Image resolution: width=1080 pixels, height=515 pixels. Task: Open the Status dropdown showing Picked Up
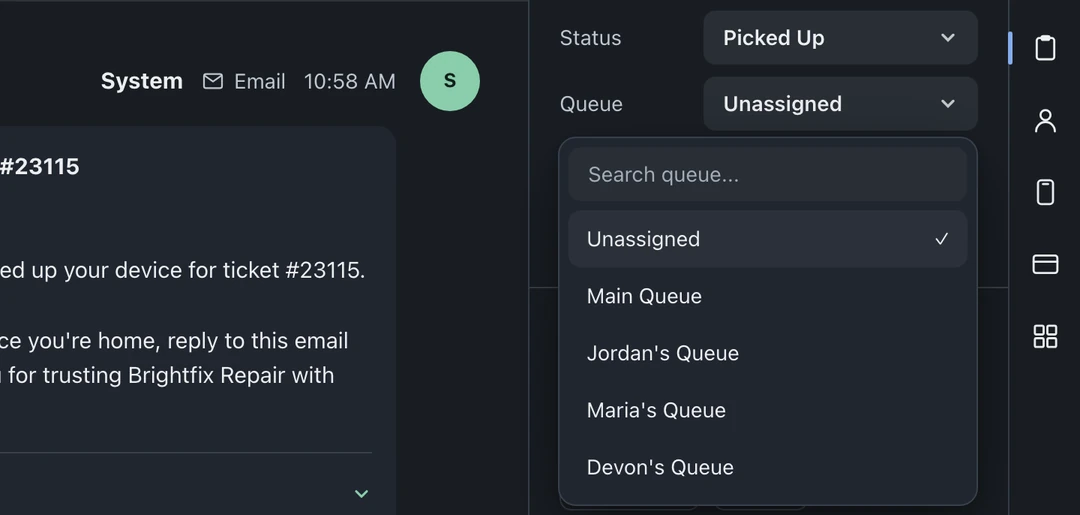pos(840,38)
